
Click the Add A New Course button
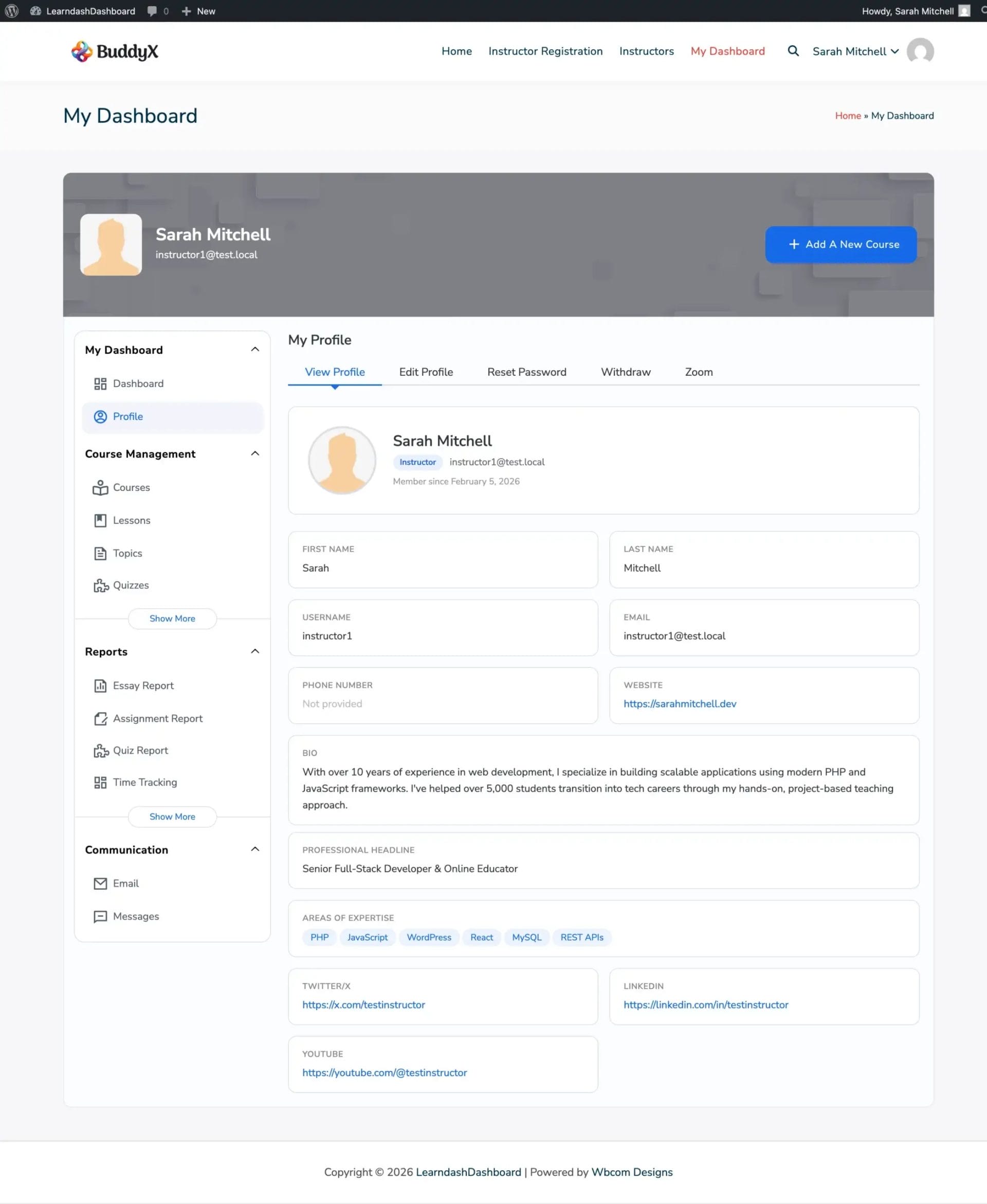(840, 244)
